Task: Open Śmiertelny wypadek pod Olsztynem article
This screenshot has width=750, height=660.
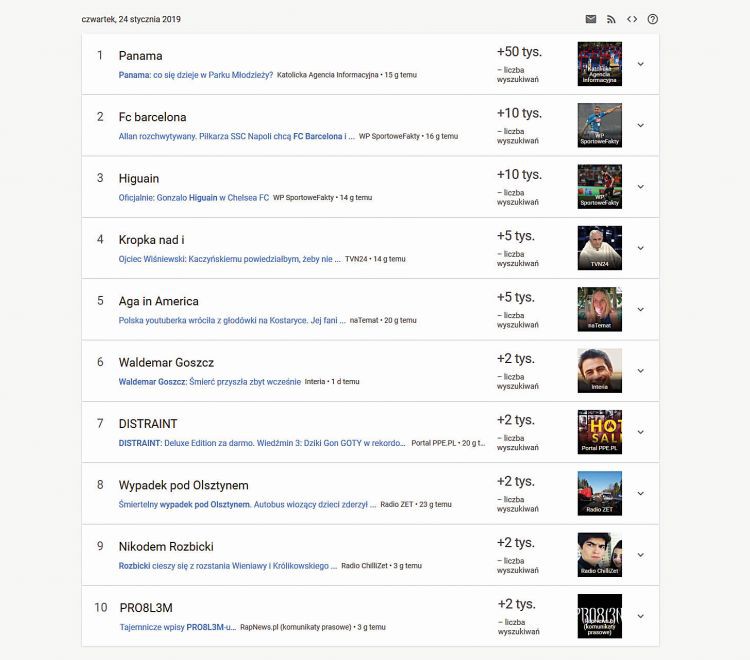Action: 247,505
